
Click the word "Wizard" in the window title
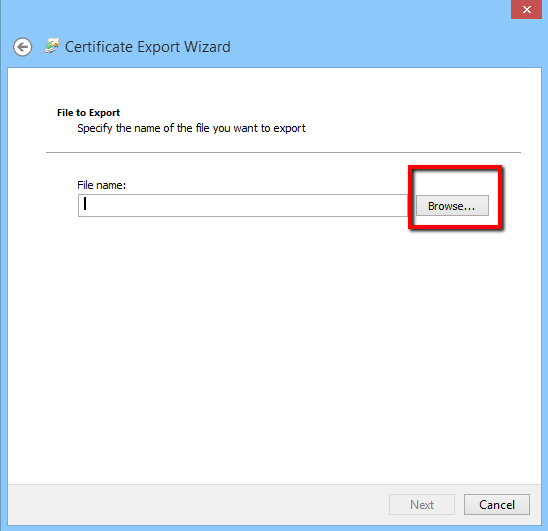207,47
